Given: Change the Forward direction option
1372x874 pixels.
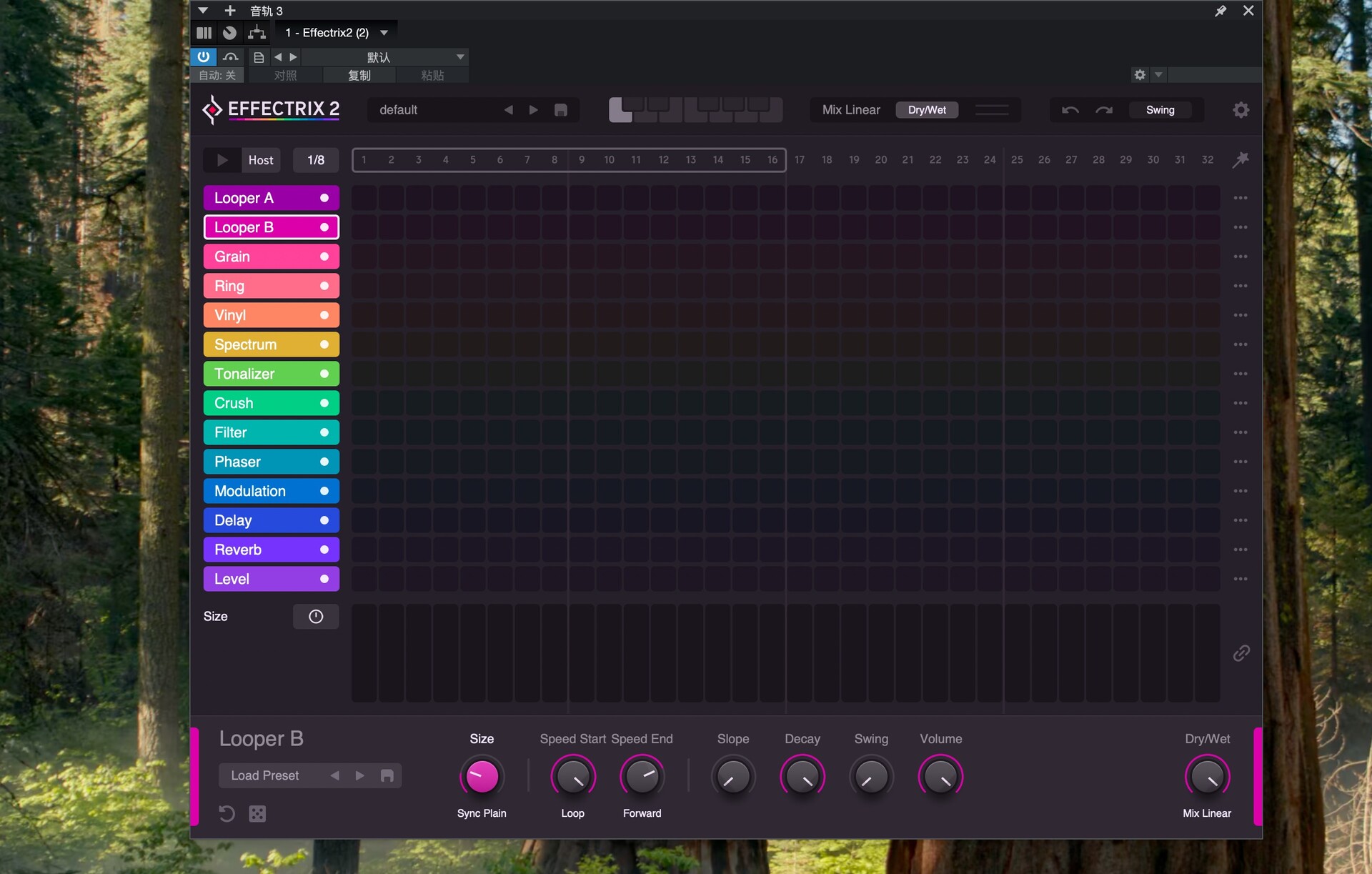Looking at the screenshot, I should [x=642, y=813].
